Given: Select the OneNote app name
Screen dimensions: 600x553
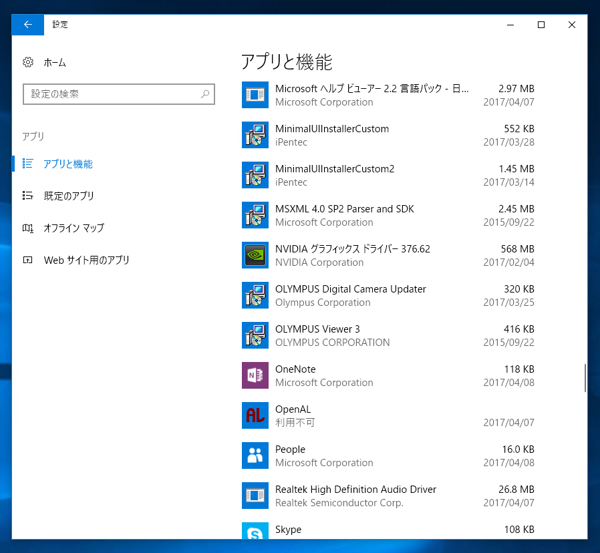Looking at the screenshot, I should (x=295, y=369).
